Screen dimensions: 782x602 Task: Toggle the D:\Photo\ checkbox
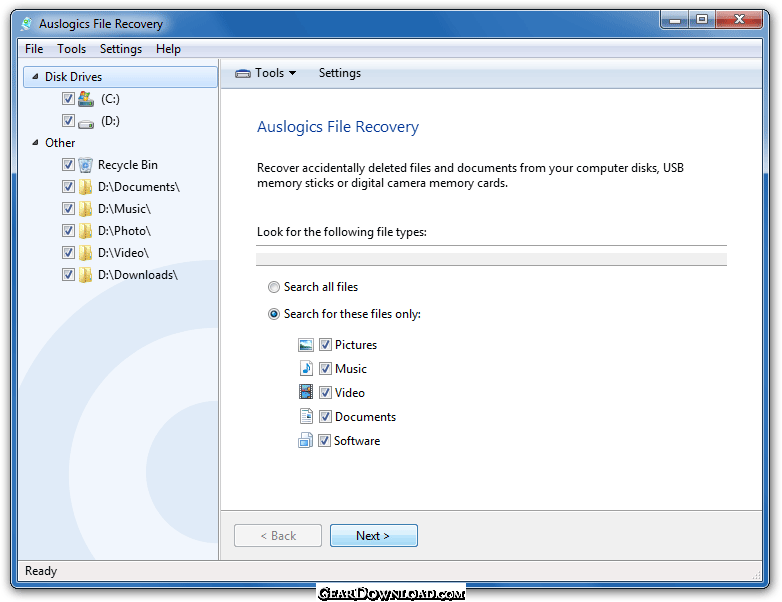[68, 230]
